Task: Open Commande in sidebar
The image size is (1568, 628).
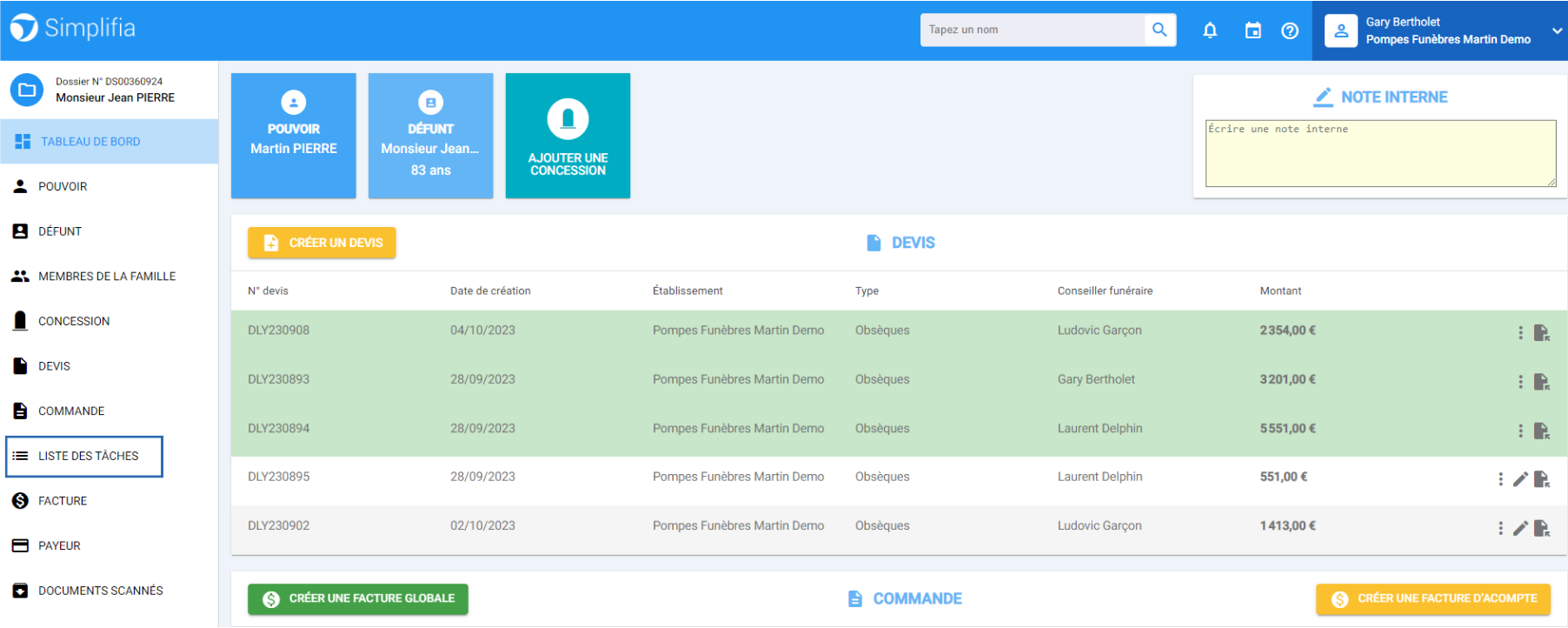Action: tap(110, 411)
